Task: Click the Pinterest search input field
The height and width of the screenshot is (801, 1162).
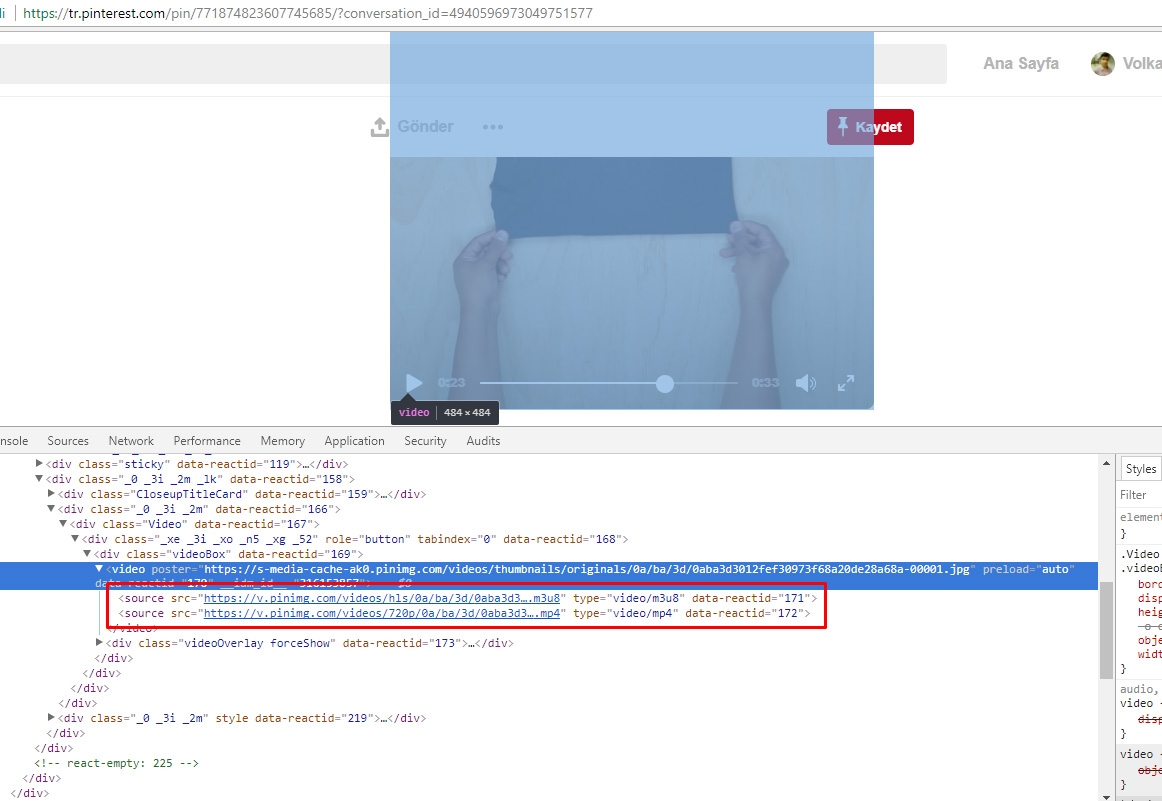Action: tap(473, 64)
